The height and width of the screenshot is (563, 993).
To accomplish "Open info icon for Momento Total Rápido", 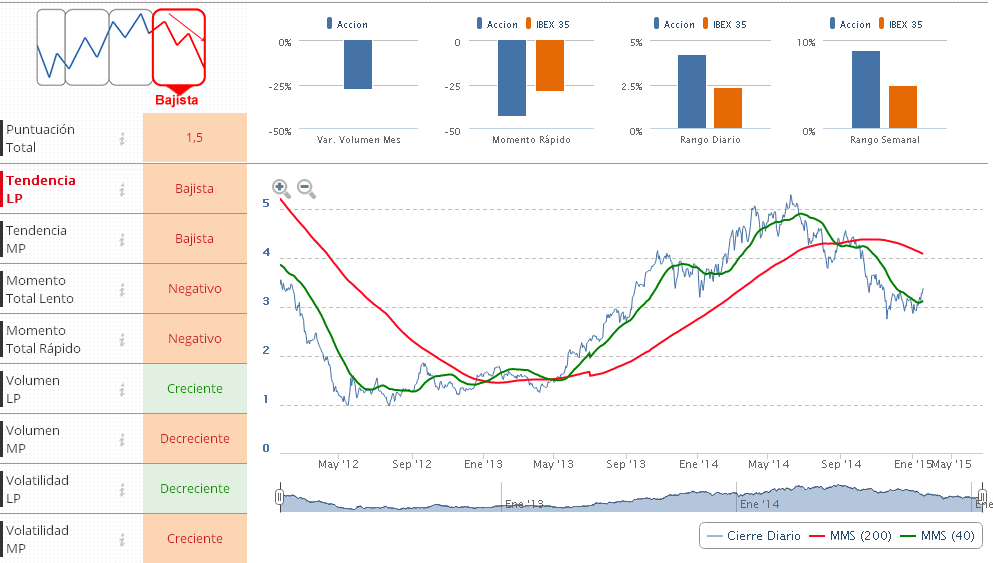I will [x=122, y=339].
